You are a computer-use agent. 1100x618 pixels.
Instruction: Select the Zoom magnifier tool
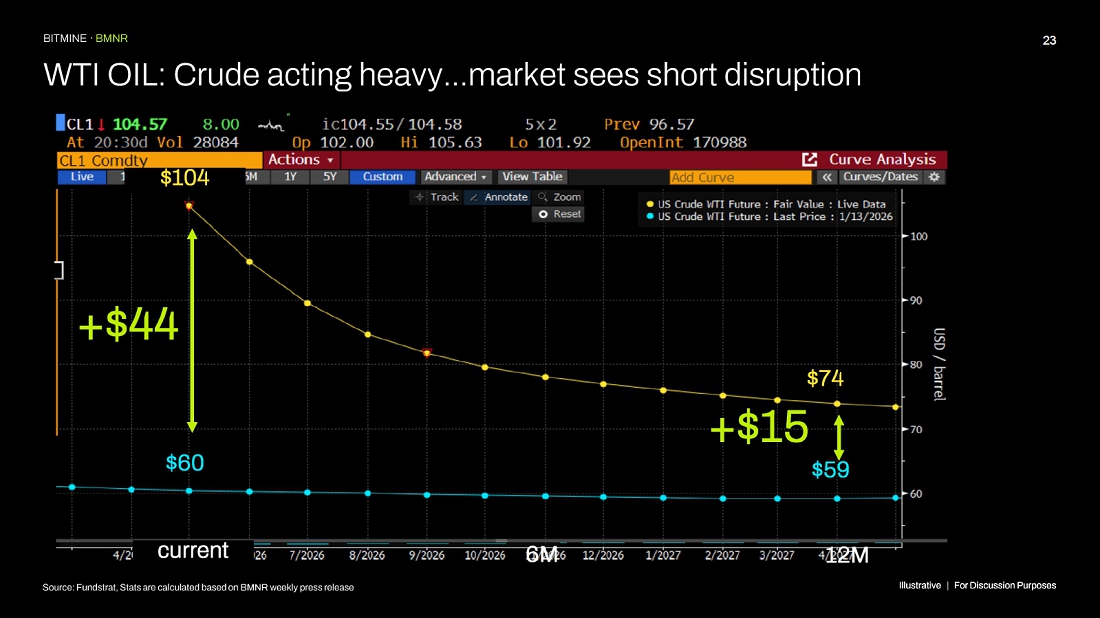point(559,197)
